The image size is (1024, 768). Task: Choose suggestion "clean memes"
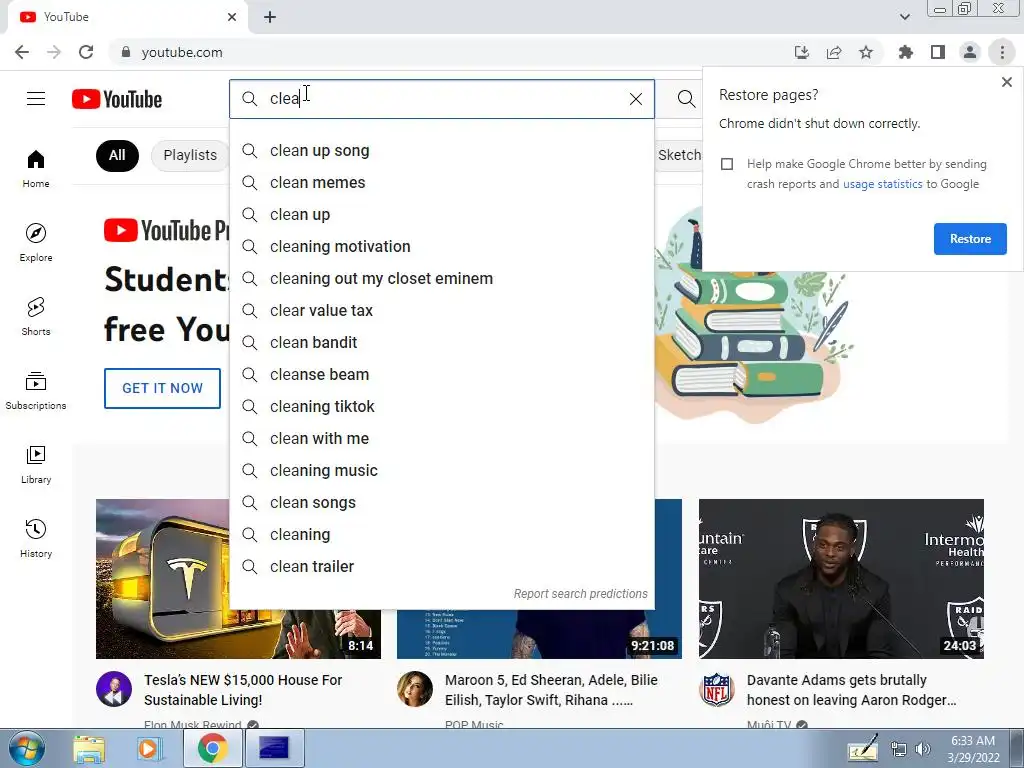pos(441,183)
